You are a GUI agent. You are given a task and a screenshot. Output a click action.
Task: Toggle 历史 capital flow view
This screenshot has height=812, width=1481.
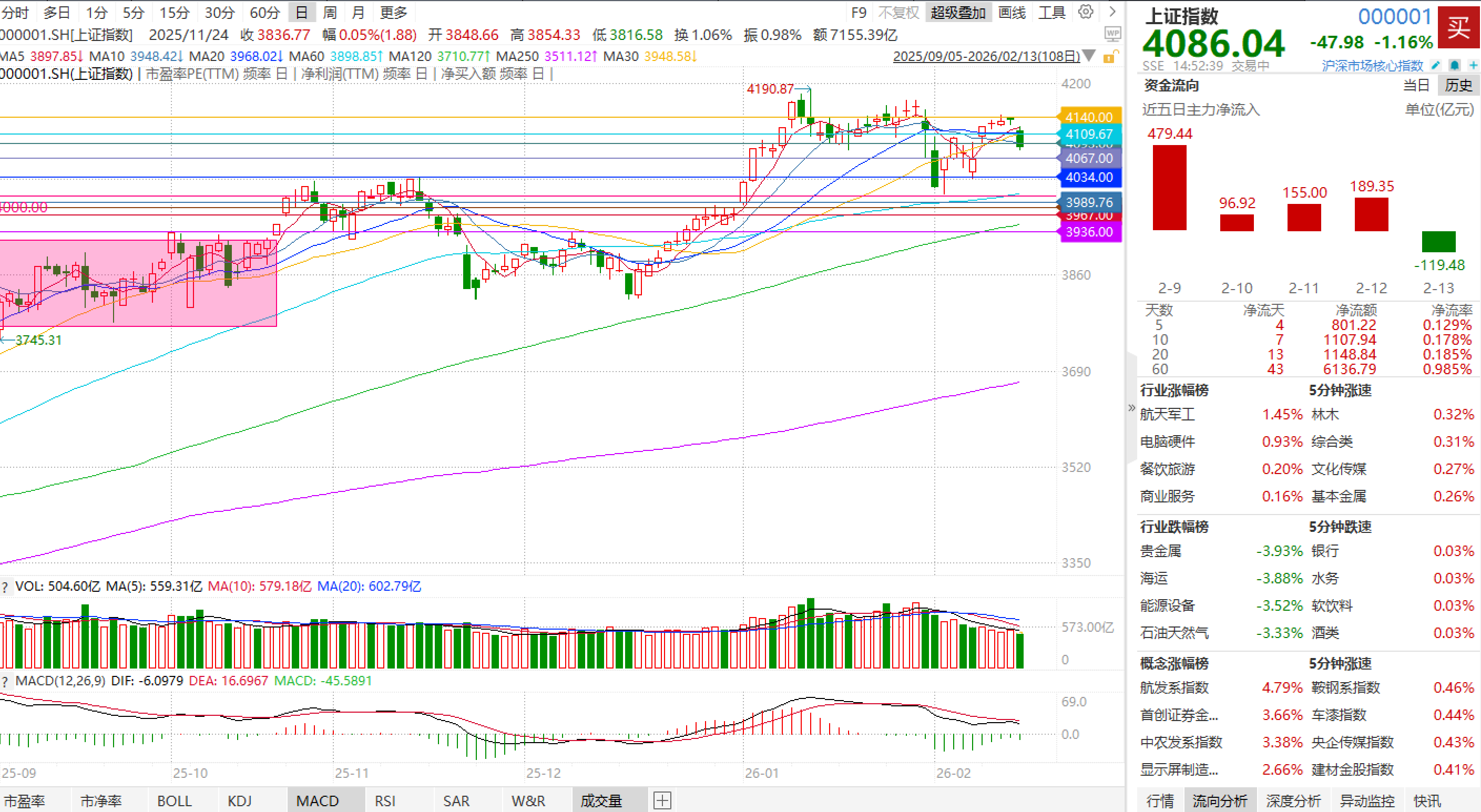click(x=1458, y=86)
